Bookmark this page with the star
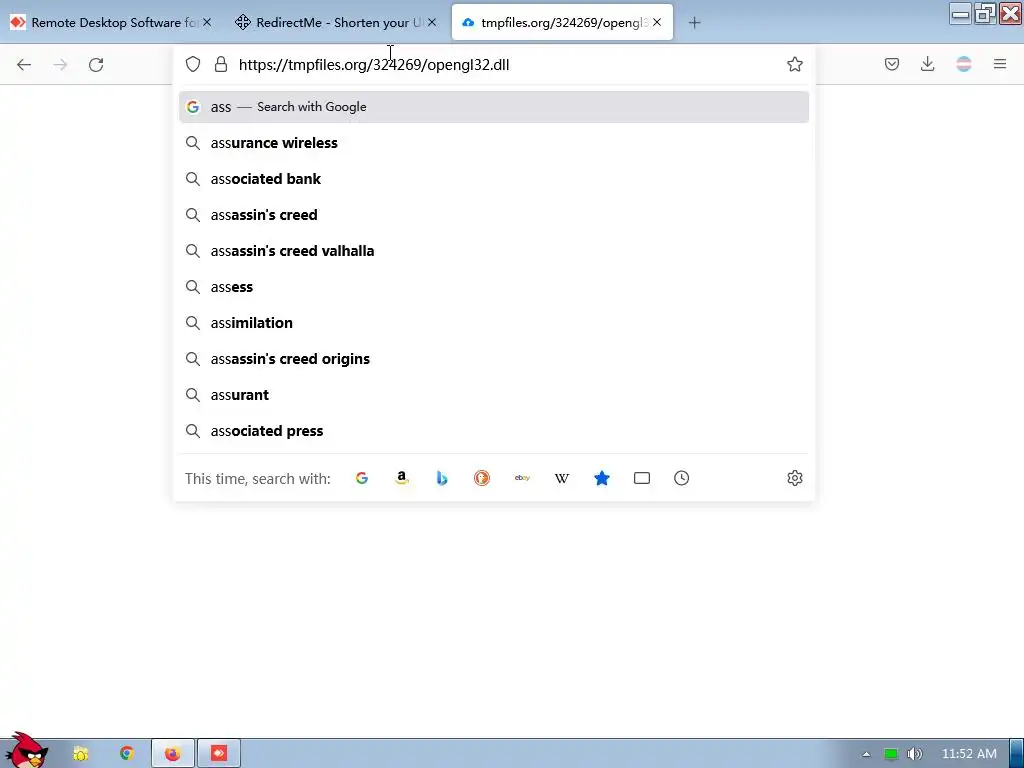This screenshot has width=1024, height=768. (795, 64)
